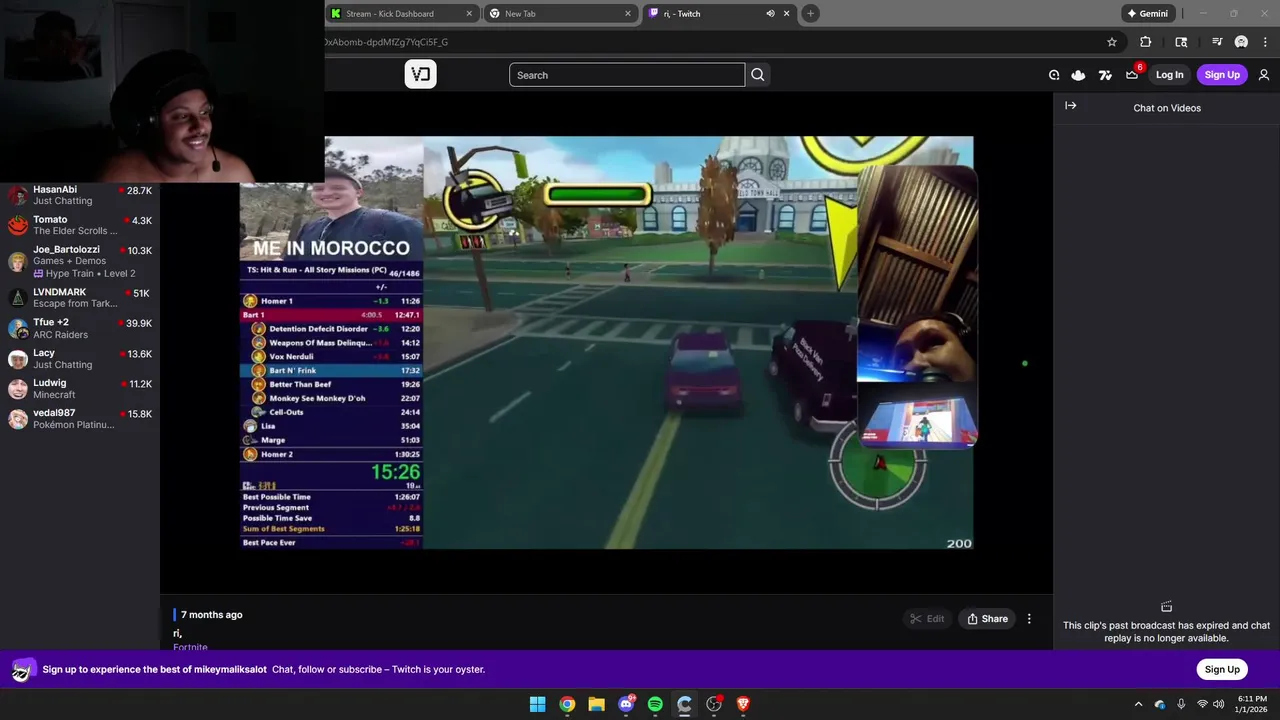Open a new browser tab with plus
The height and width of the screenshot is (720, 1280).
(810, 14)
